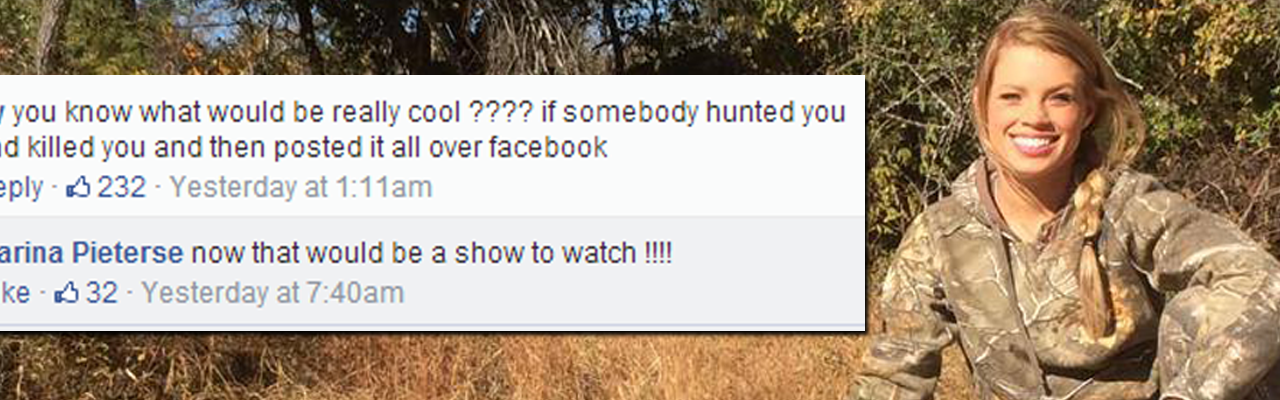Open the "Yesterday at 1:11am" timestamp
The height and width of the screenshot is (400, 1280).
pos(301,187)
